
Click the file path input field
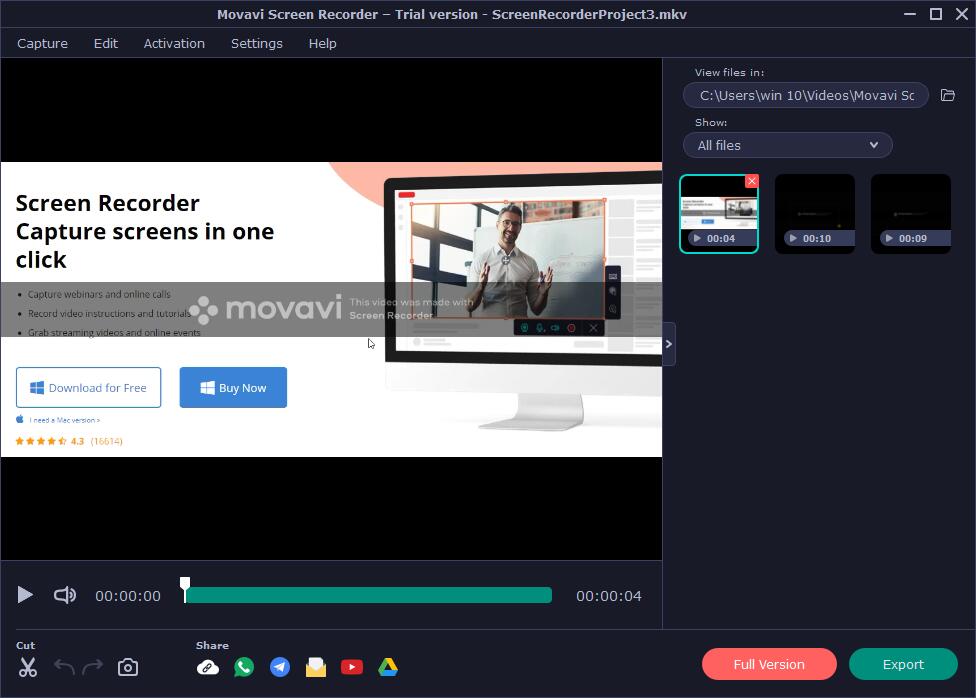tap(806, 95)
